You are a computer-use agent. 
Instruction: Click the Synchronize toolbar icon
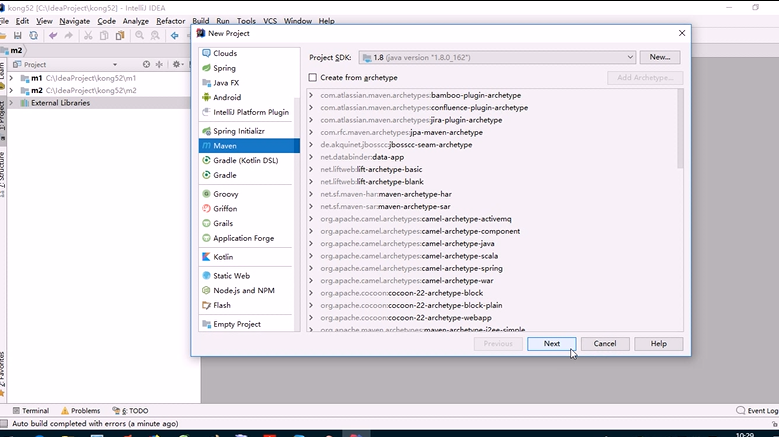[33, 35]
